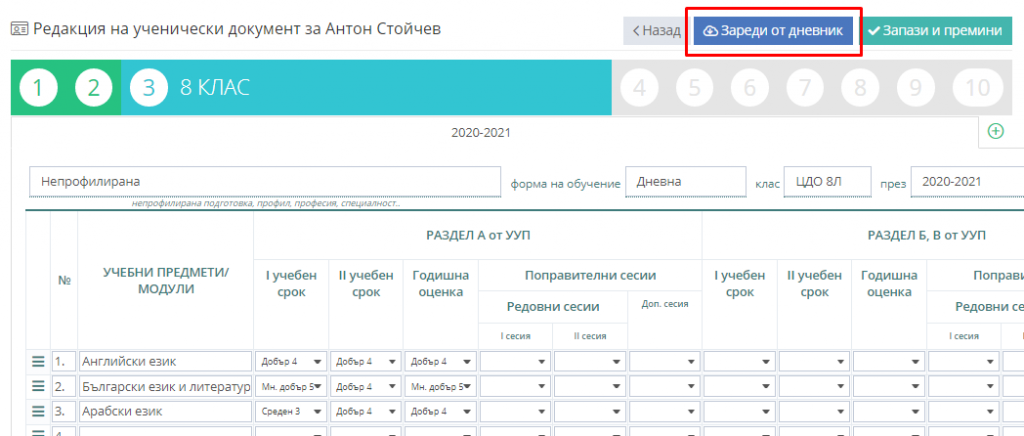Jump to step 6 circle
The height and width of the screenshot is (436, 1024).
click(x=750, y=88)
